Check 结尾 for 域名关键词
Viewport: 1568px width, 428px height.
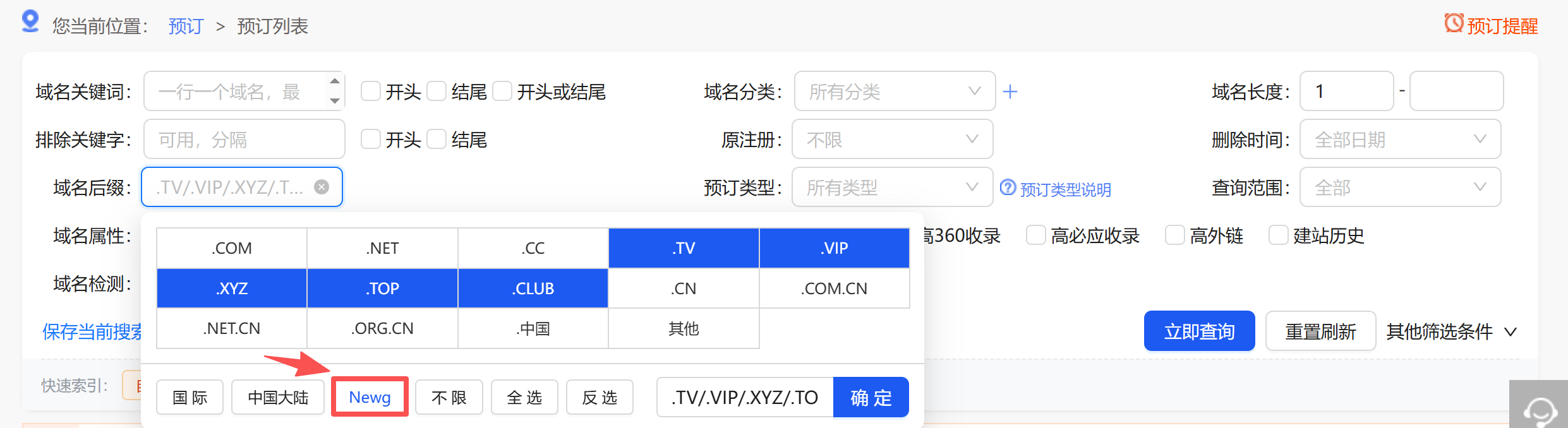point(437,91)
